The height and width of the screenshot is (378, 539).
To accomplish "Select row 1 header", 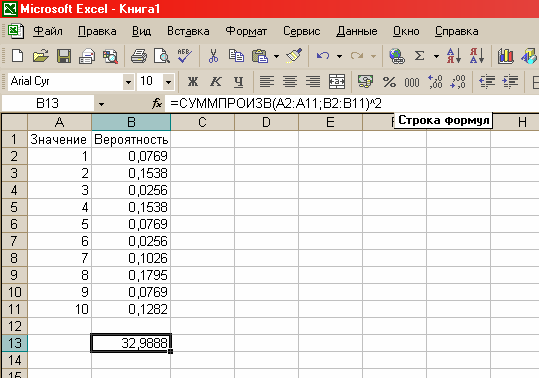I will [14, 139].
